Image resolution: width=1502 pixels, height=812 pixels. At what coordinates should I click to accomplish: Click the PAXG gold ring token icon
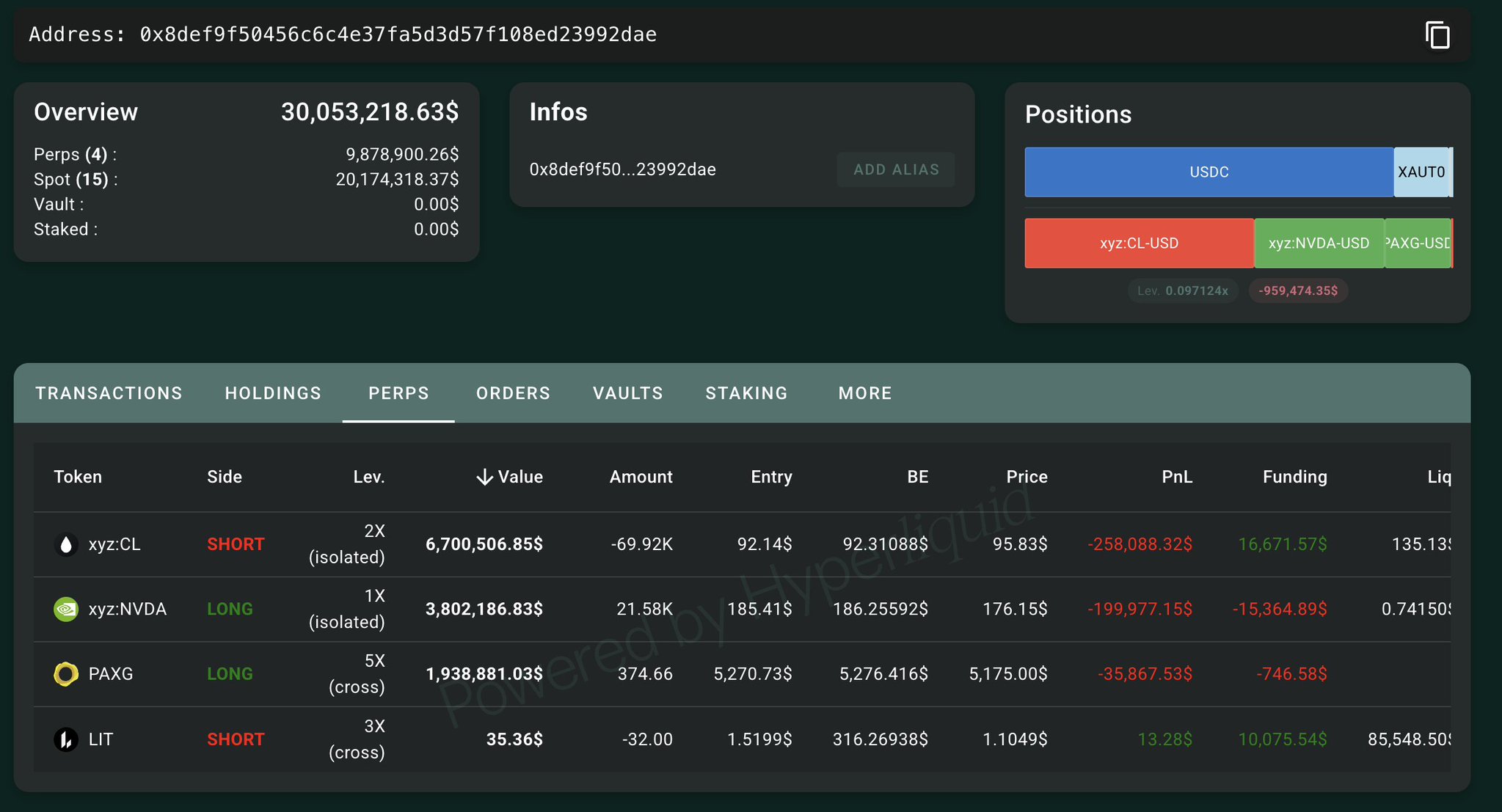click(66, 673)
